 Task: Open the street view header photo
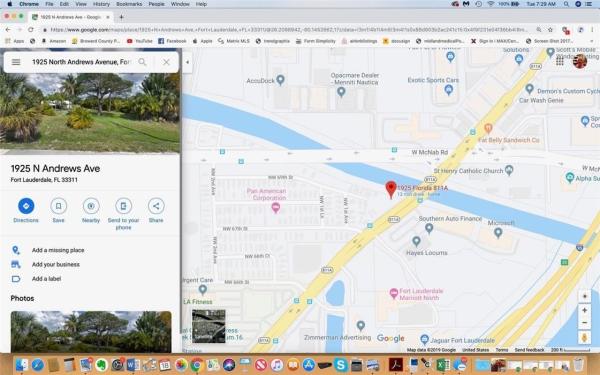(x=90, y=113)
